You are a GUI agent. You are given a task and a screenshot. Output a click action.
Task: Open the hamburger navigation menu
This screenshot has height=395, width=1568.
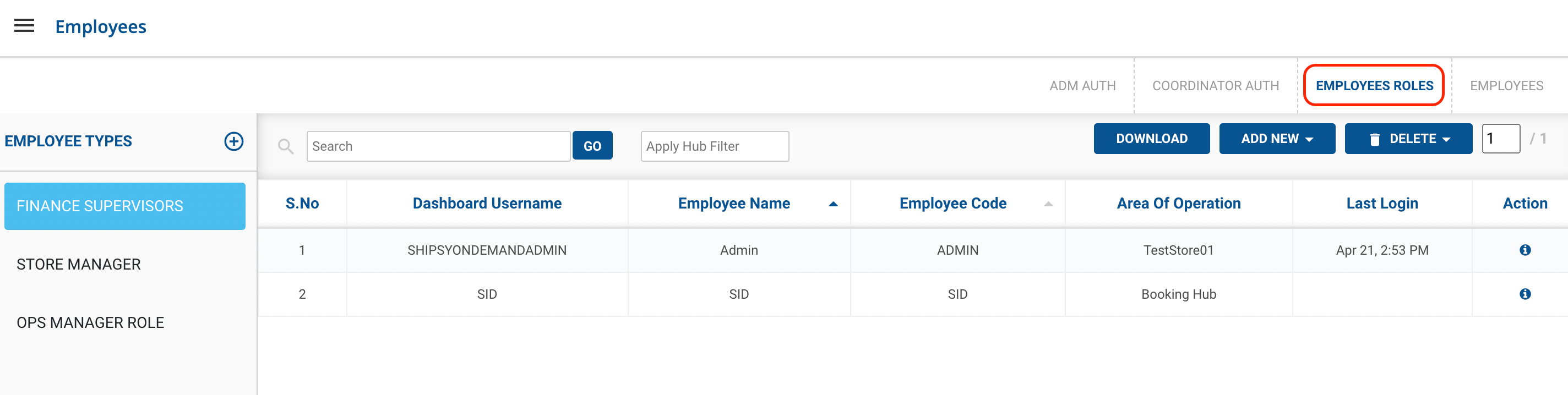[24, 25]
